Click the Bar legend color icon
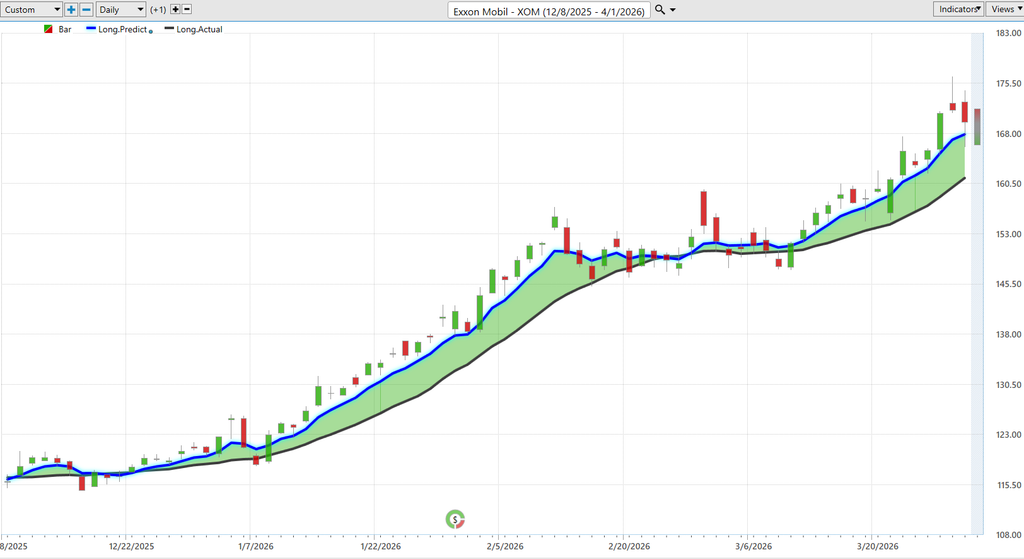This screenshot has width=1024, height=559. 48,29
